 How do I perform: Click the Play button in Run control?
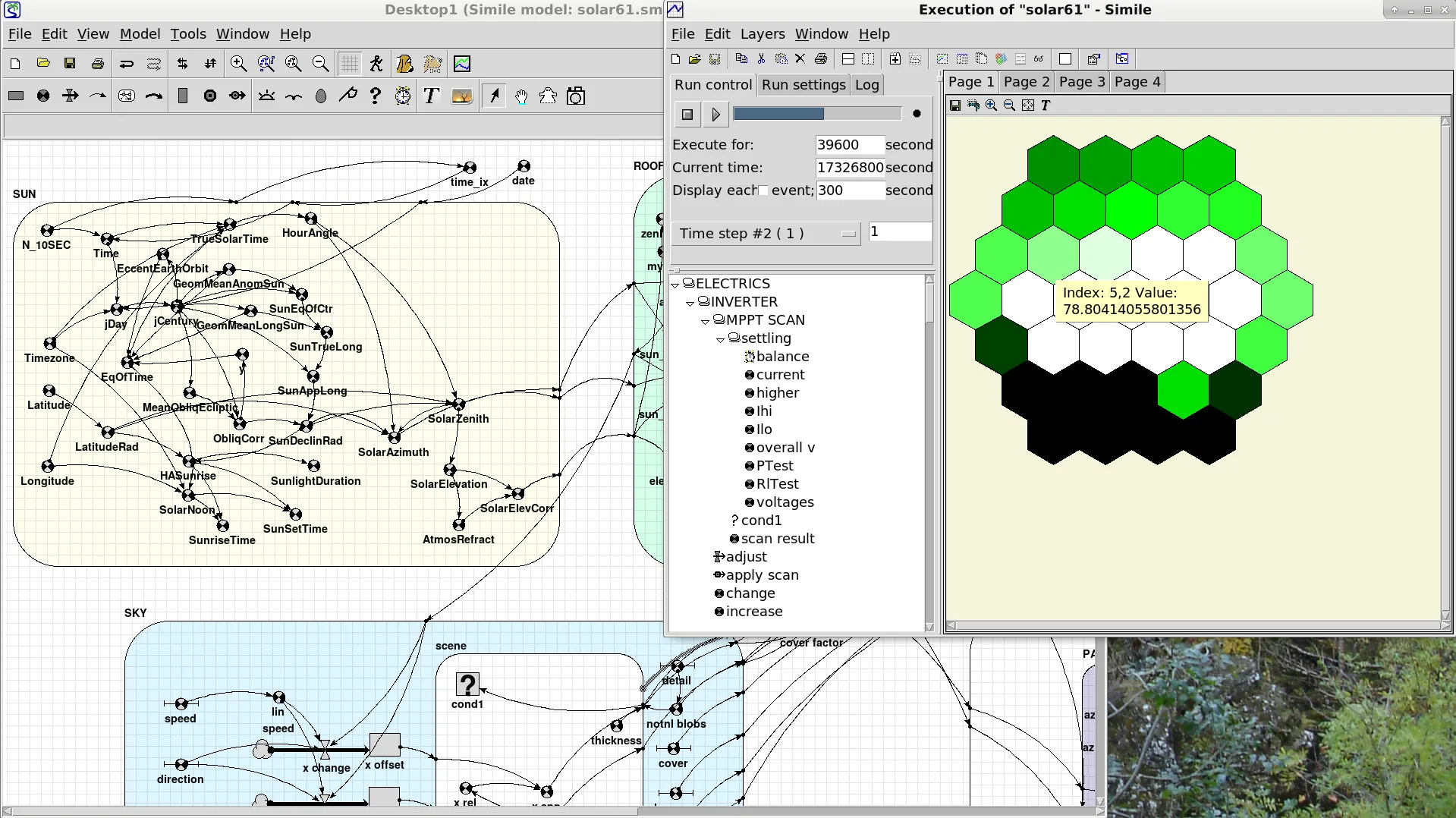pos(715,114)
